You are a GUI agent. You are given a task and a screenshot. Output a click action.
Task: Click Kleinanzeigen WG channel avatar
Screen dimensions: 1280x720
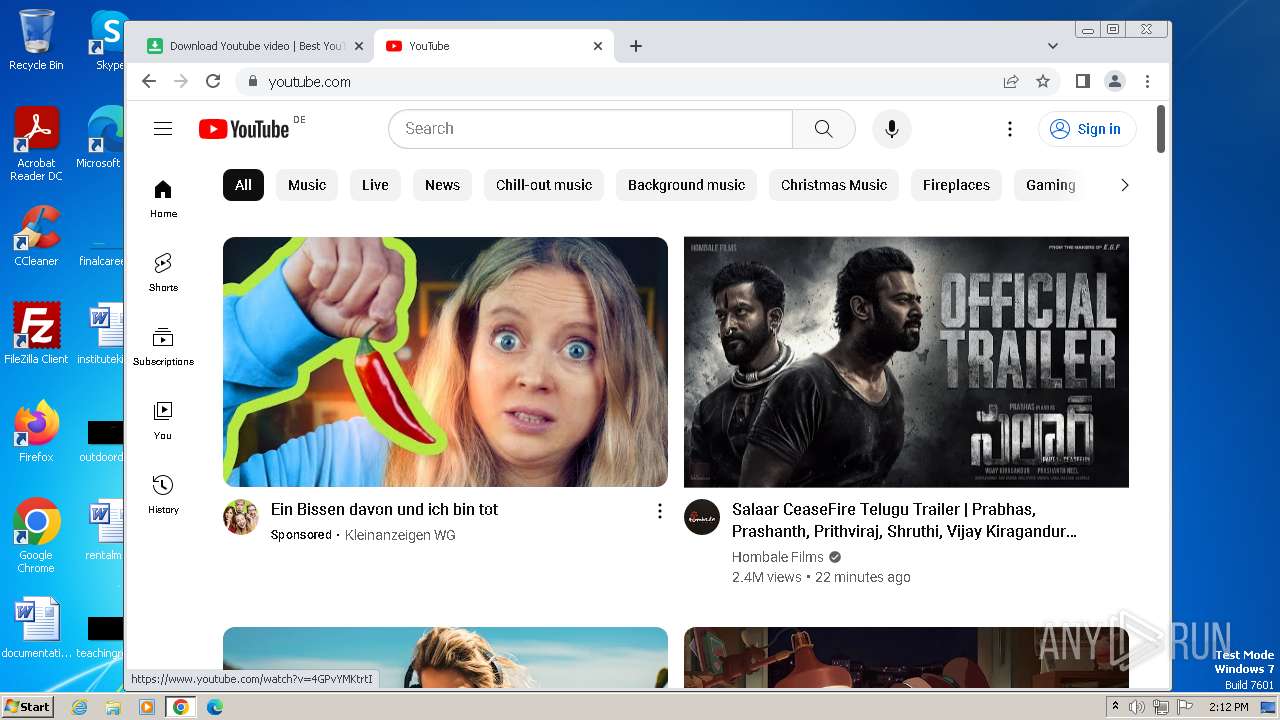(241, 517)
